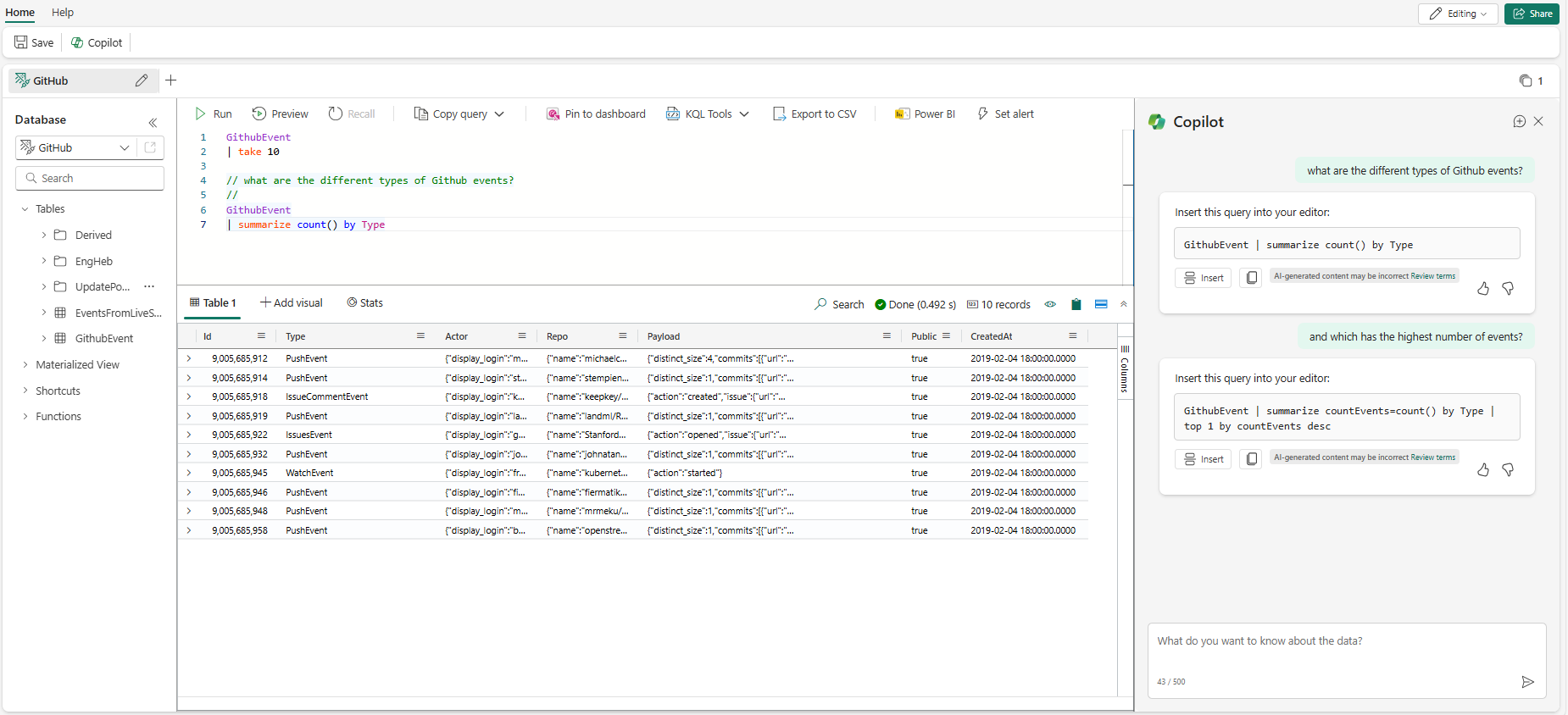The width and height of the screenshot is (1568, 715).
Task: Add a new query tab
Action: point(171,80)
